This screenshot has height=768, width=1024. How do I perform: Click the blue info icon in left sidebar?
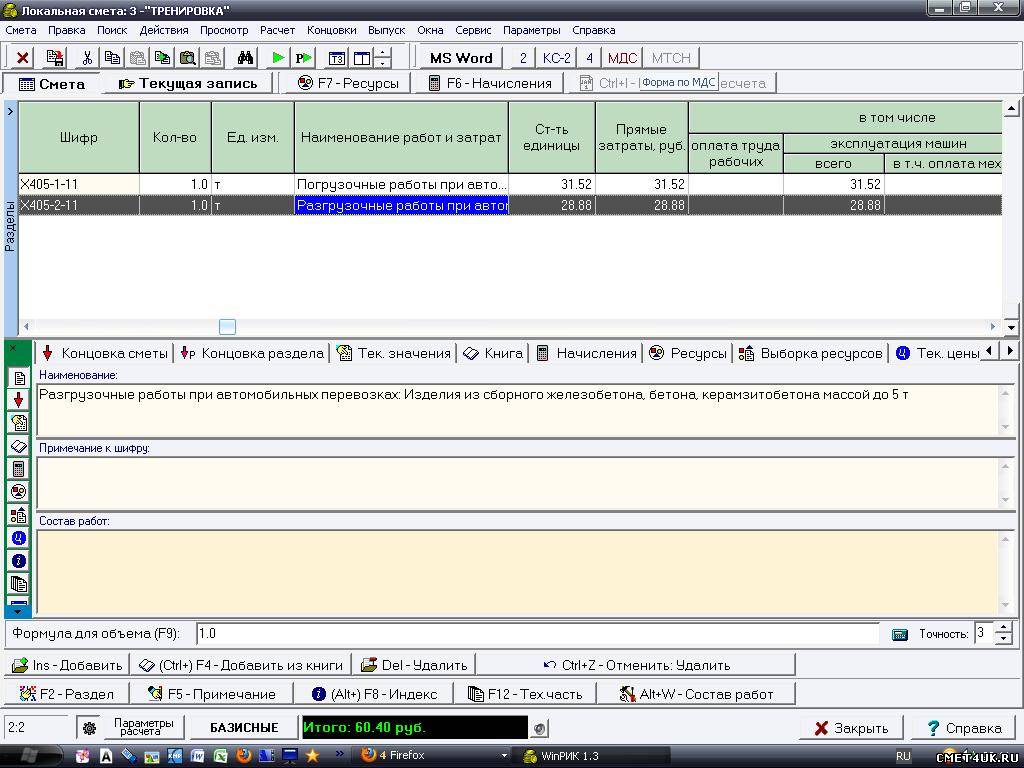click(18, 561)
